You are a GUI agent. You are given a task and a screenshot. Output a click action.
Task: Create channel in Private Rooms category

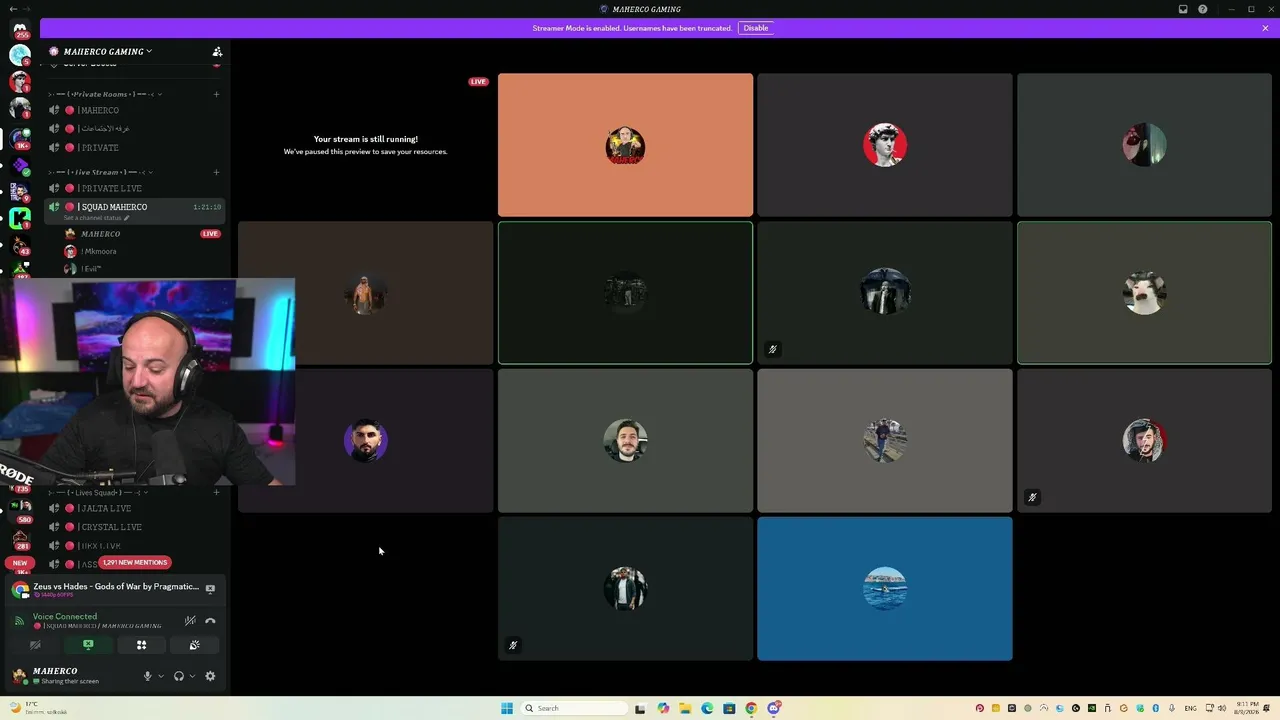tap(216, 94)
